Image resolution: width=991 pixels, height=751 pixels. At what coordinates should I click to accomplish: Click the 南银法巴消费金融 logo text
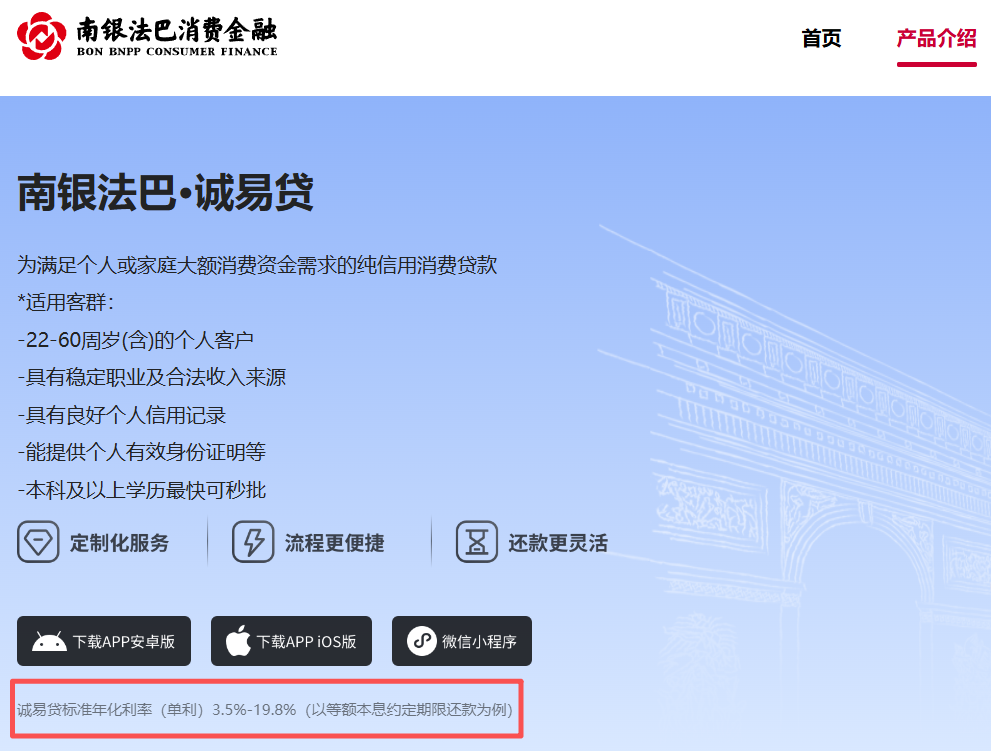[x=177, y=30]
